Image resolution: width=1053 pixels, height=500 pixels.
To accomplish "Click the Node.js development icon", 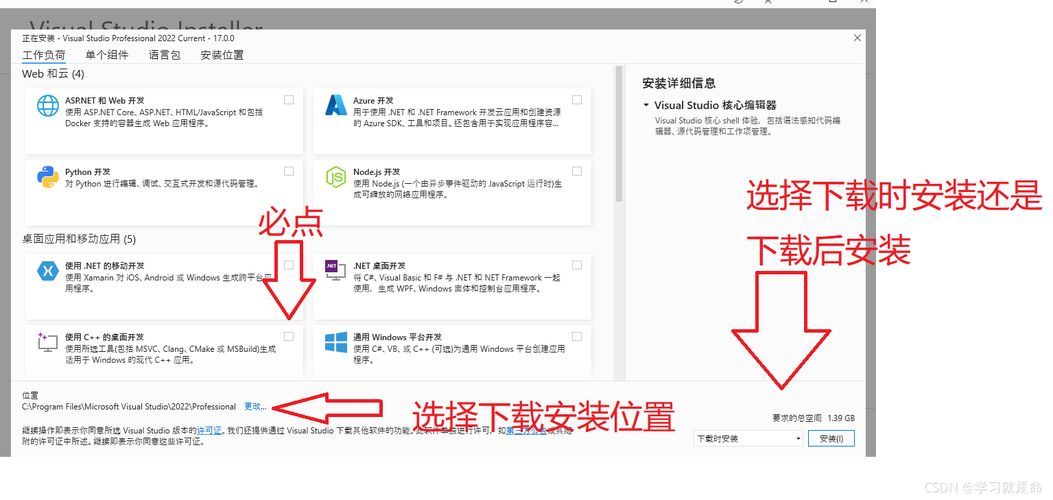I will coord(336,177).
